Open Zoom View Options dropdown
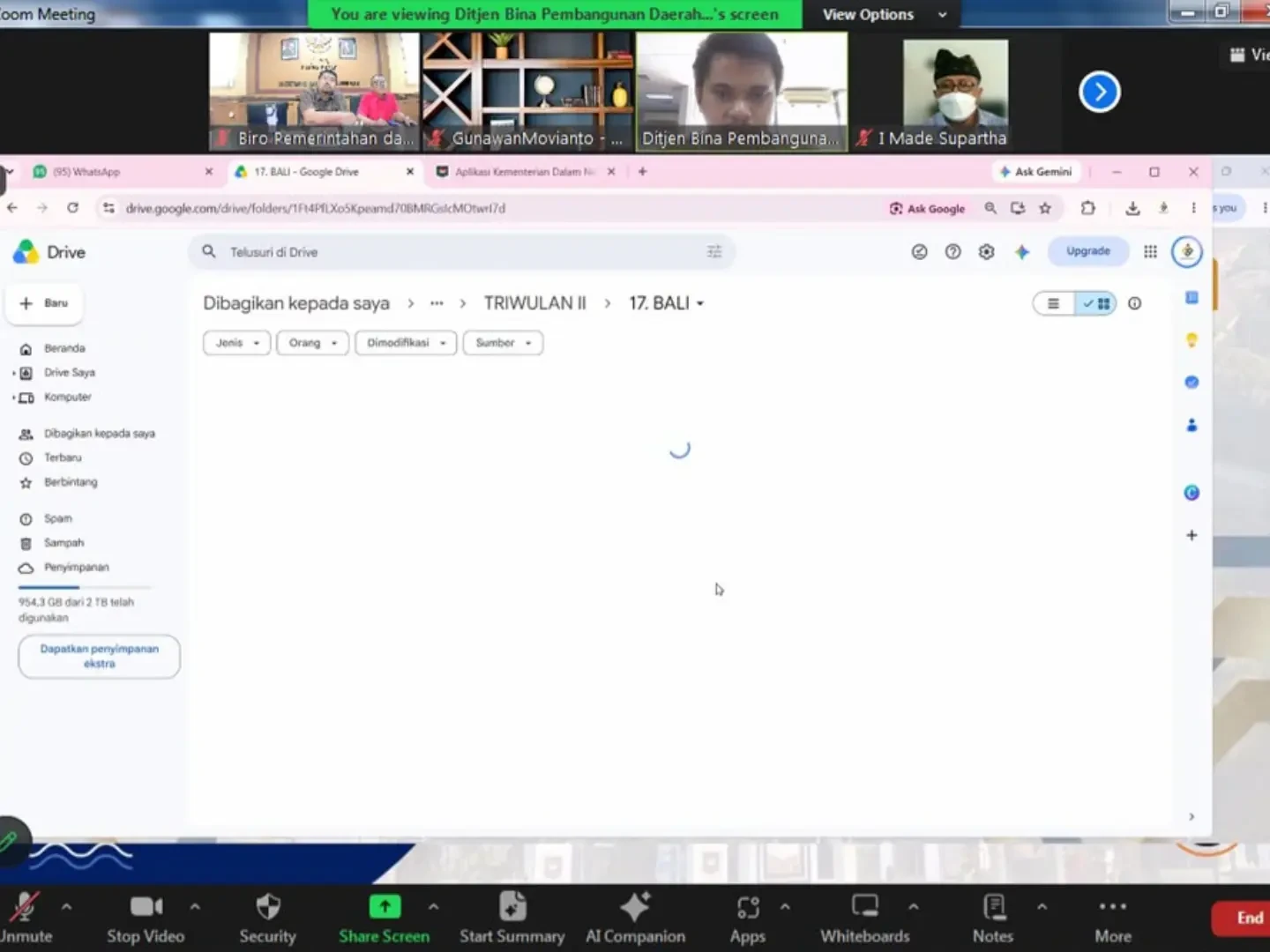Viewport: 1270px width, 952px height. point(885,14)
